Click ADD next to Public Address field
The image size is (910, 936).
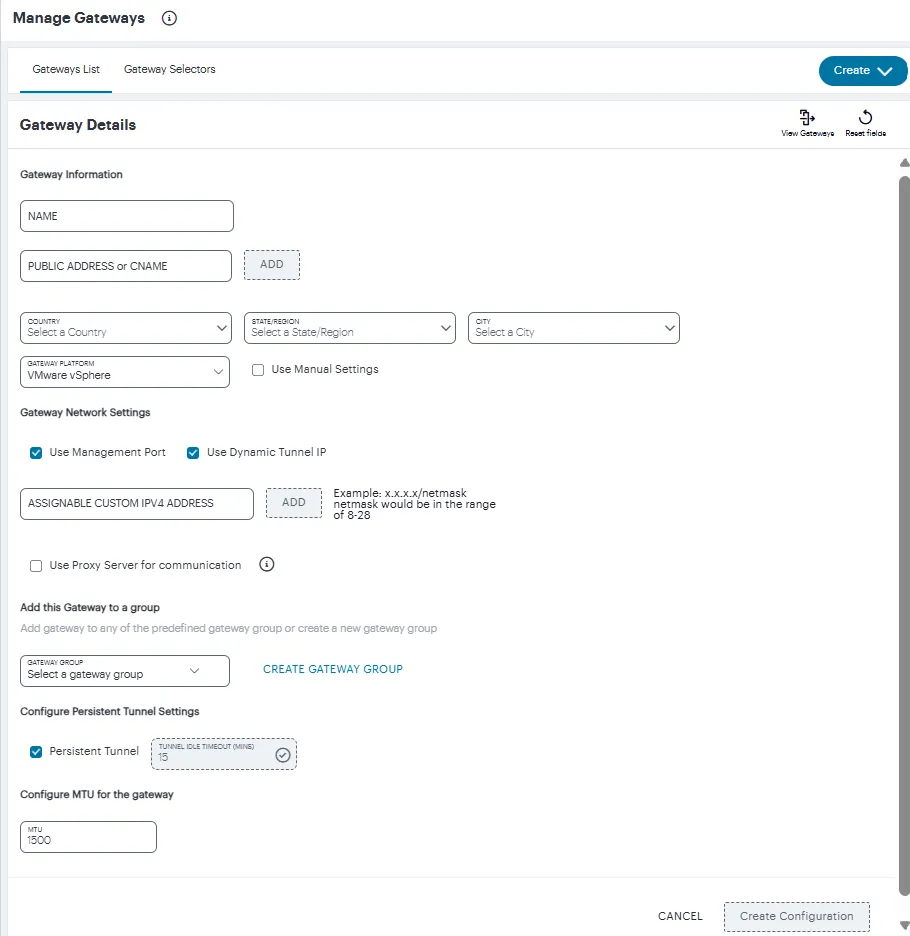point(272,265)
